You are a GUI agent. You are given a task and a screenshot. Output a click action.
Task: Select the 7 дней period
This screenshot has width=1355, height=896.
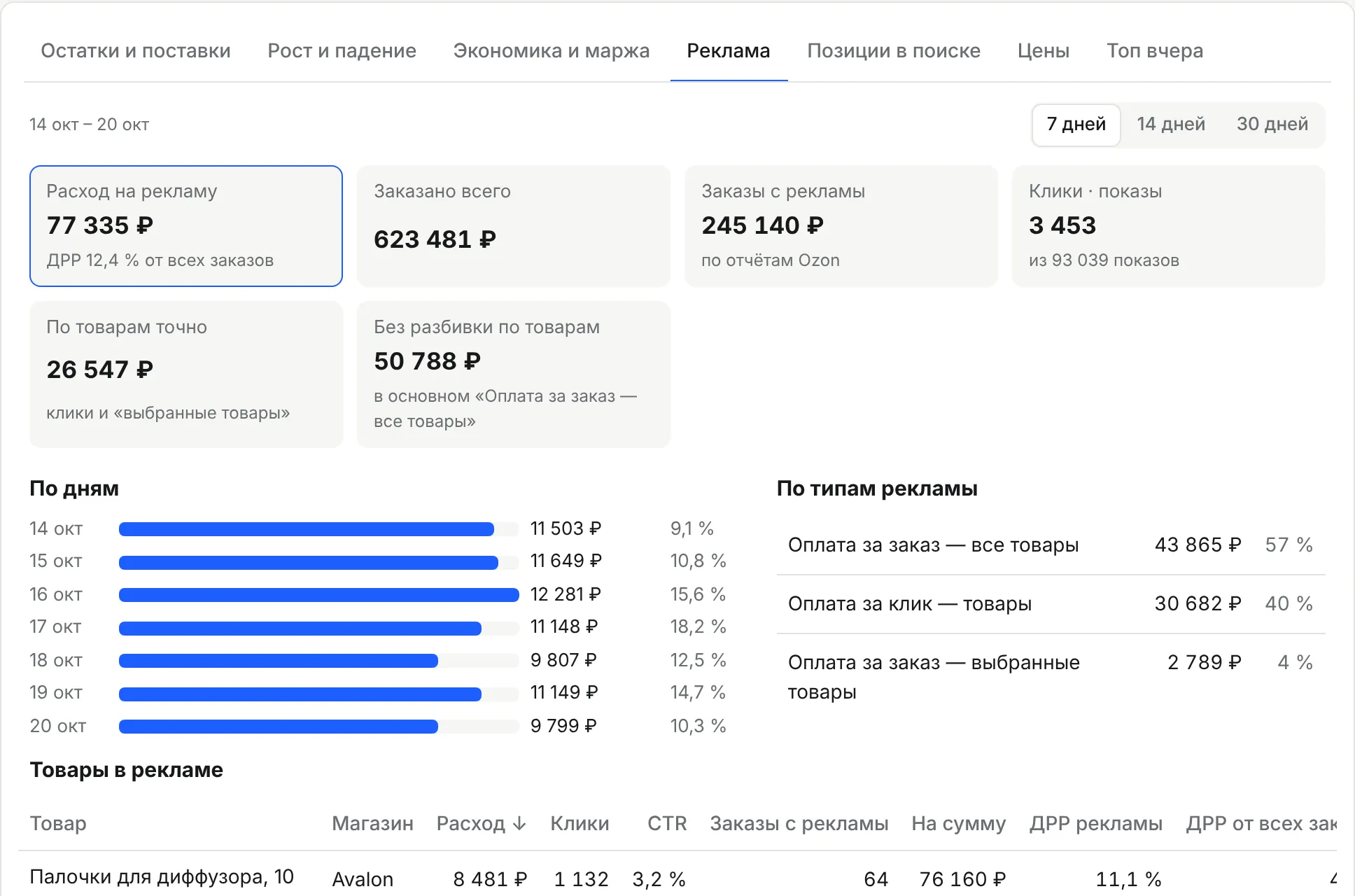pyautogui.click(x=1076, y=125)
